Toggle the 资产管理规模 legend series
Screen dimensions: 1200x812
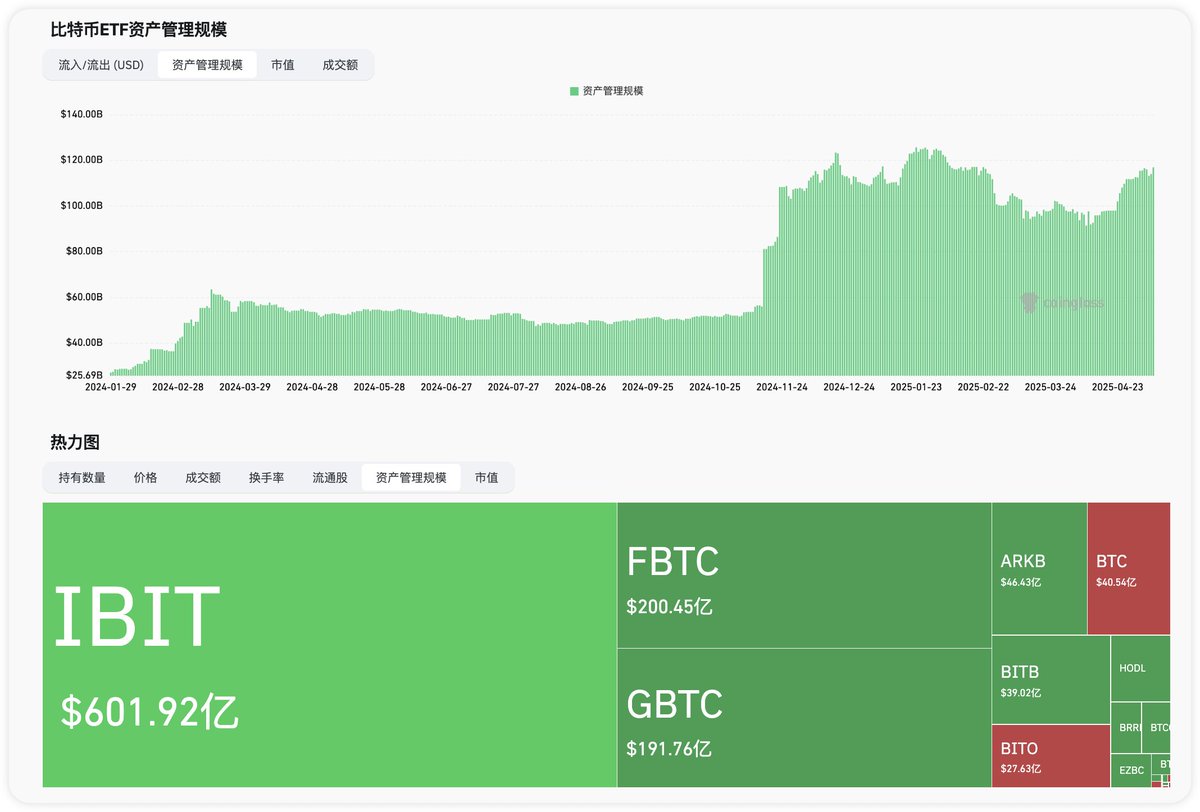[x=606, y=91]
